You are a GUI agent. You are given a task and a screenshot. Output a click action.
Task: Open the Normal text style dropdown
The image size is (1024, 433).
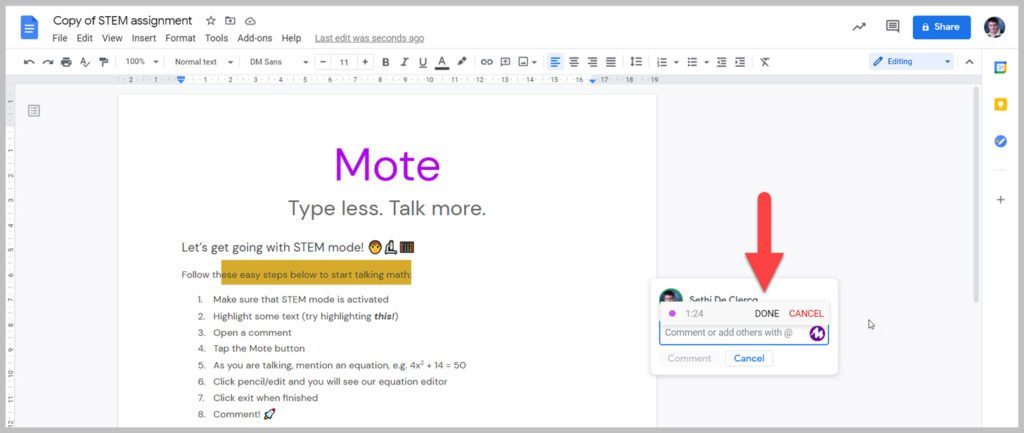[x=204, y=62]
